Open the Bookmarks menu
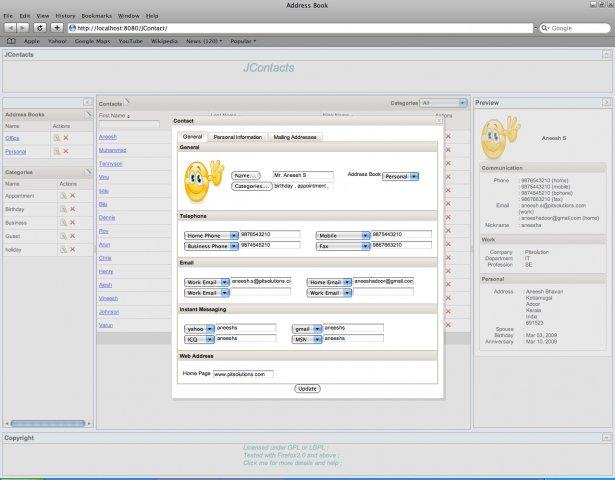Image resolution: width=615 pixels, height=480 pixels. click(x=96, y=16)
